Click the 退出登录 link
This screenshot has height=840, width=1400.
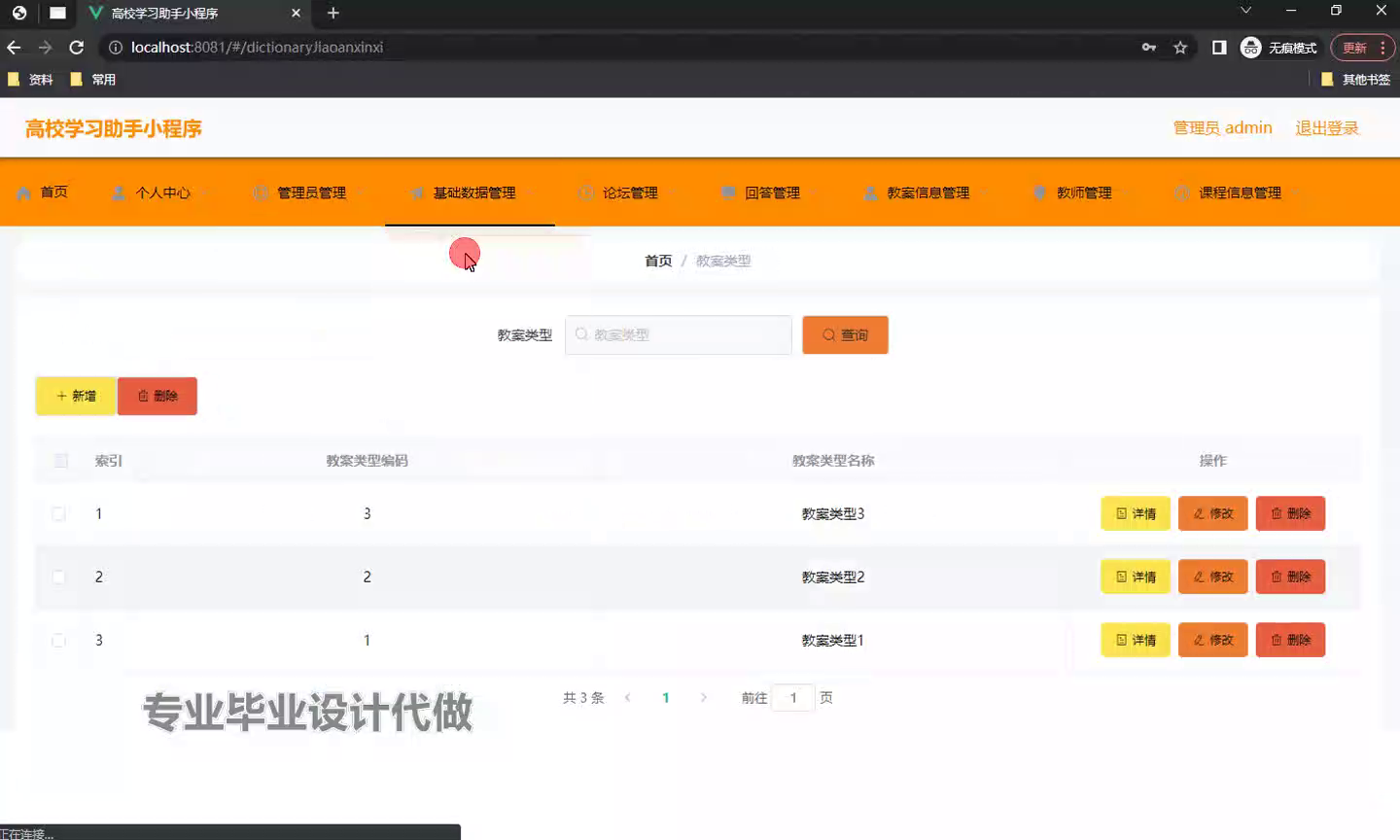[x=1326, y=128]
